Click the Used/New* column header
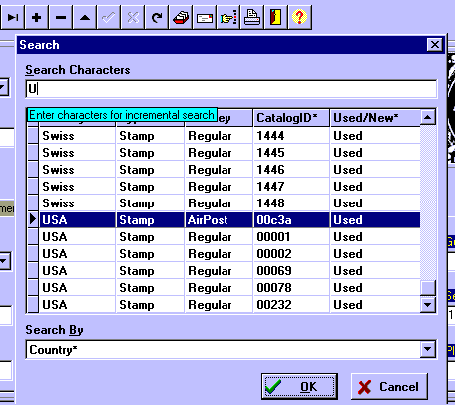 [x=375, y=118]
